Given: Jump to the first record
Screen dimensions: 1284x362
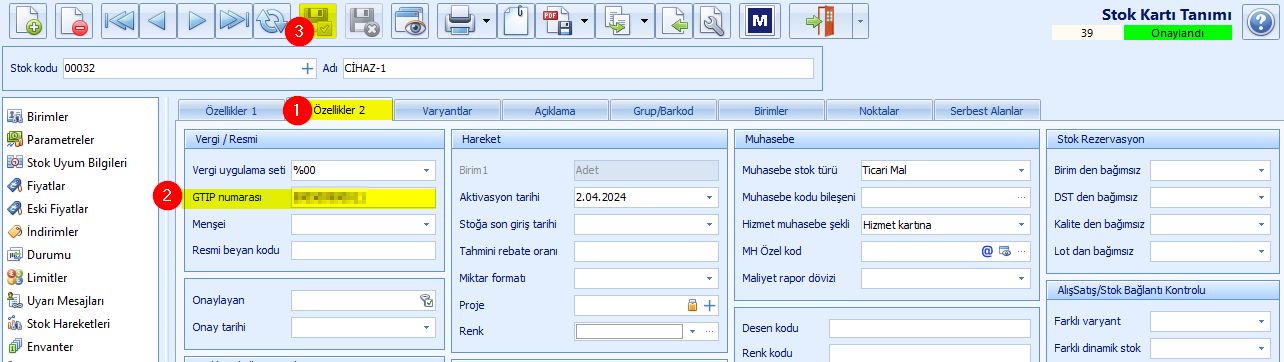Looking at the screenshot, I should pos(119,21).
